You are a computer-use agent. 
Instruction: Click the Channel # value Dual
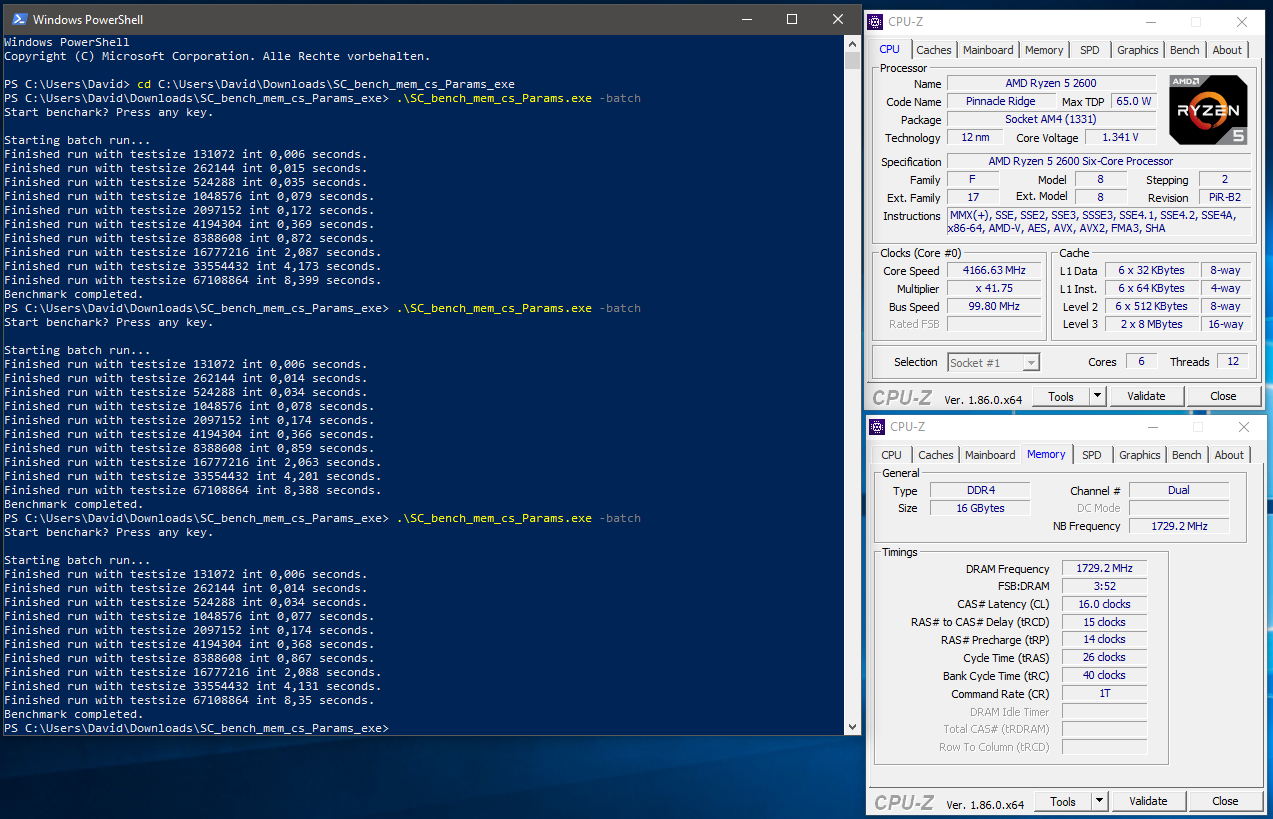click(x=1179, y=491)
